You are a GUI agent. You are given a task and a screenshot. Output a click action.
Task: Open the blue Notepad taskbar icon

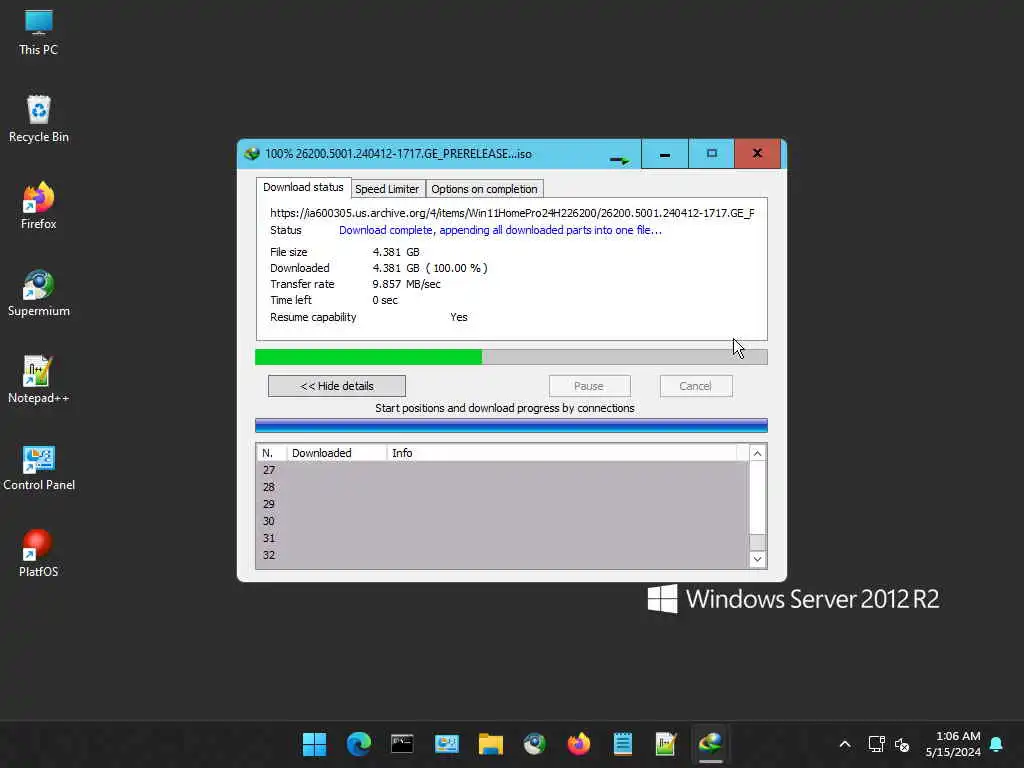622,744
